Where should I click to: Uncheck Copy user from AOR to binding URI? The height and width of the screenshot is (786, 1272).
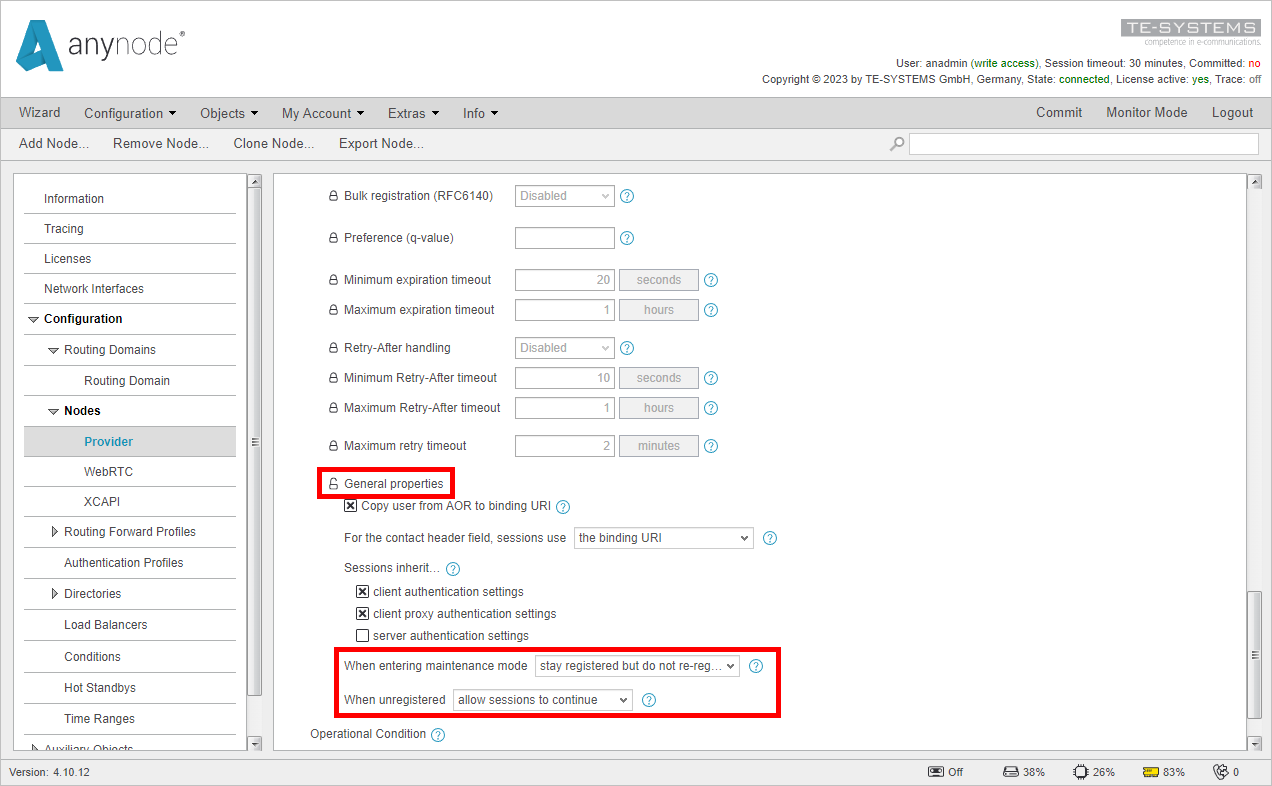[x=349, y=506]
